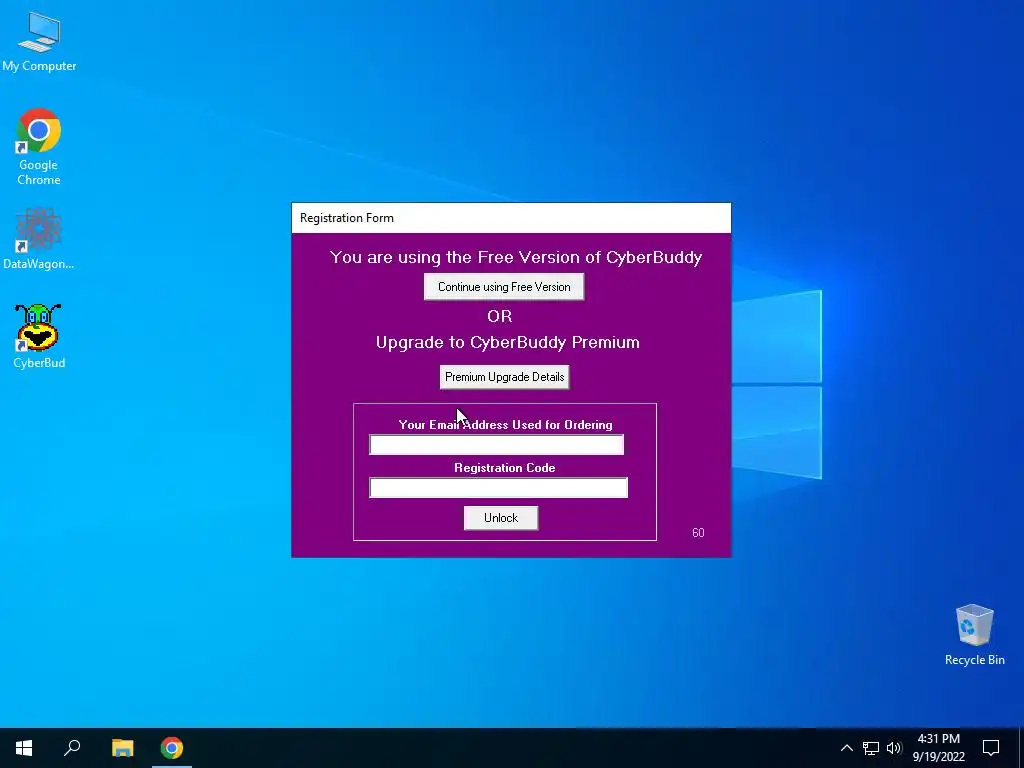Click the countdown number 60
Screen dimensions: 1024x768
coord(698,533)
